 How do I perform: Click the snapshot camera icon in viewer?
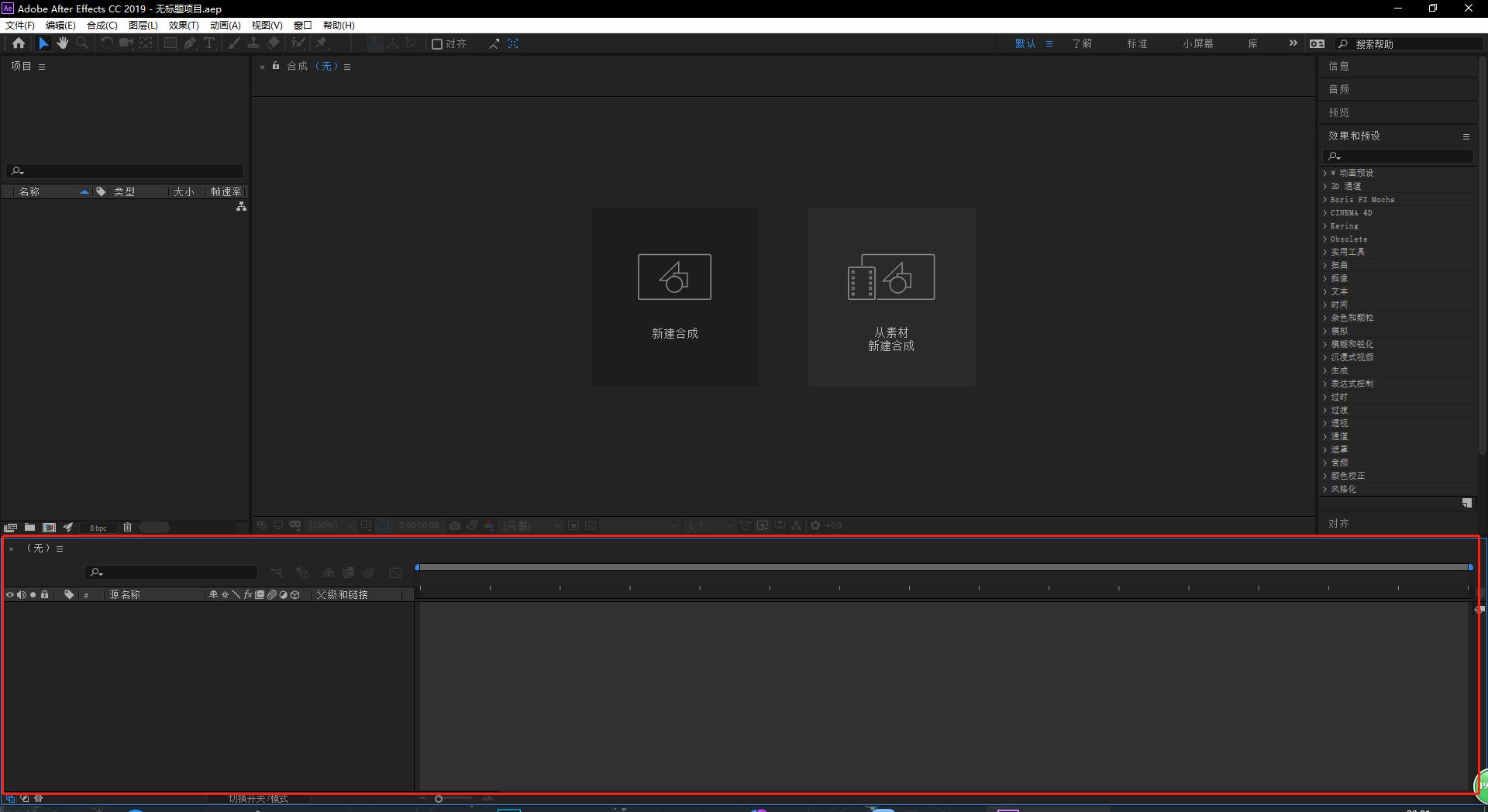(x=455, y=525)
